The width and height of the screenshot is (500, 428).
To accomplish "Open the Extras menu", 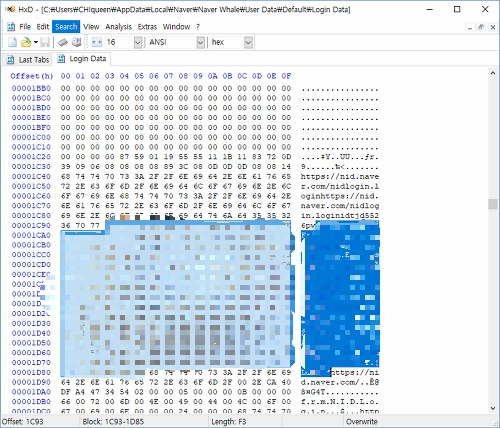I will tap(147, 27).
